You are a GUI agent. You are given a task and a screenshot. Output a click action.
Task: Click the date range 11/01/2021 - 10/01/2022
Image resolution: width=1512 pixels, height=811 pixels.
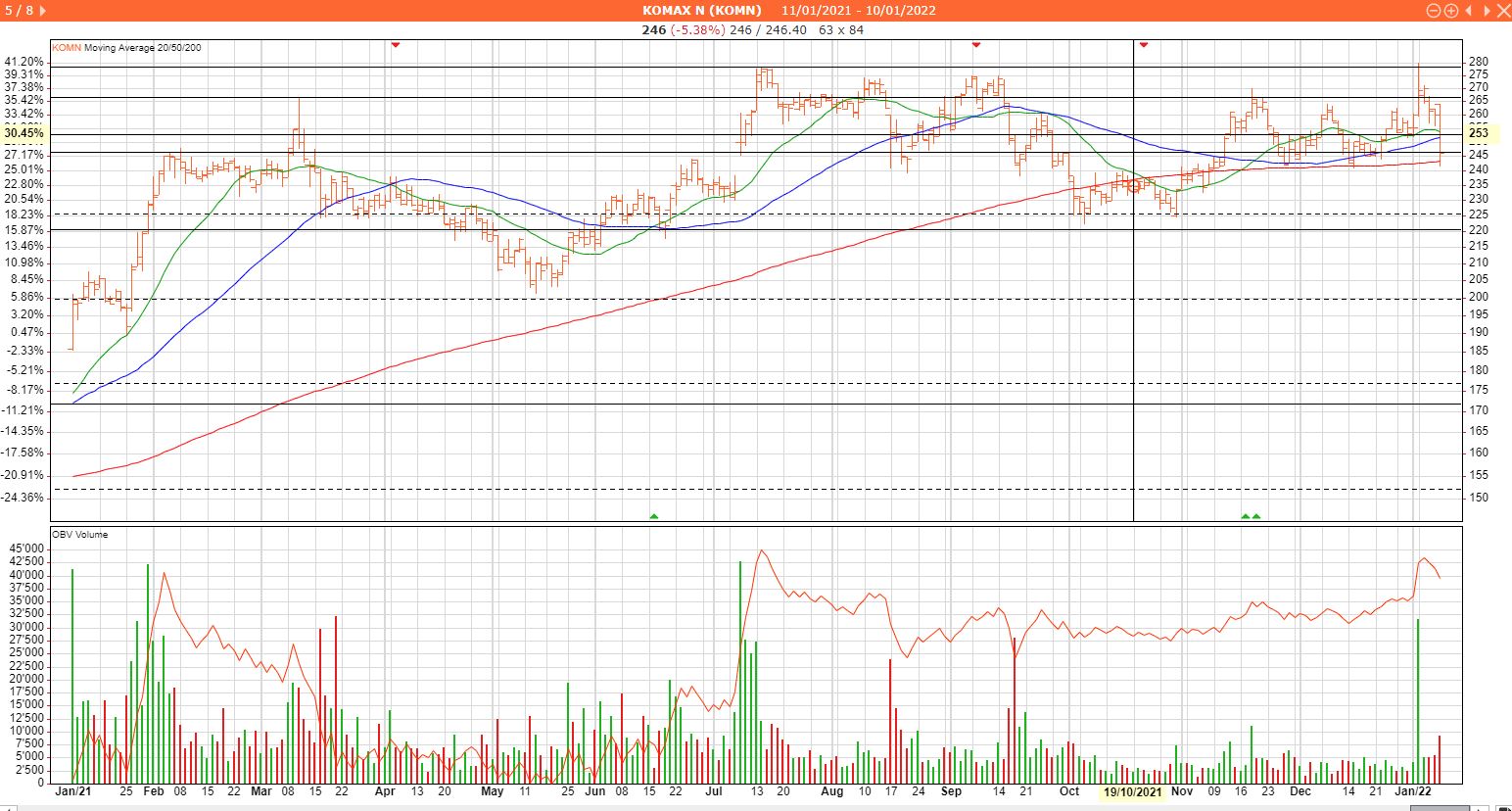(x=859, y=11)
